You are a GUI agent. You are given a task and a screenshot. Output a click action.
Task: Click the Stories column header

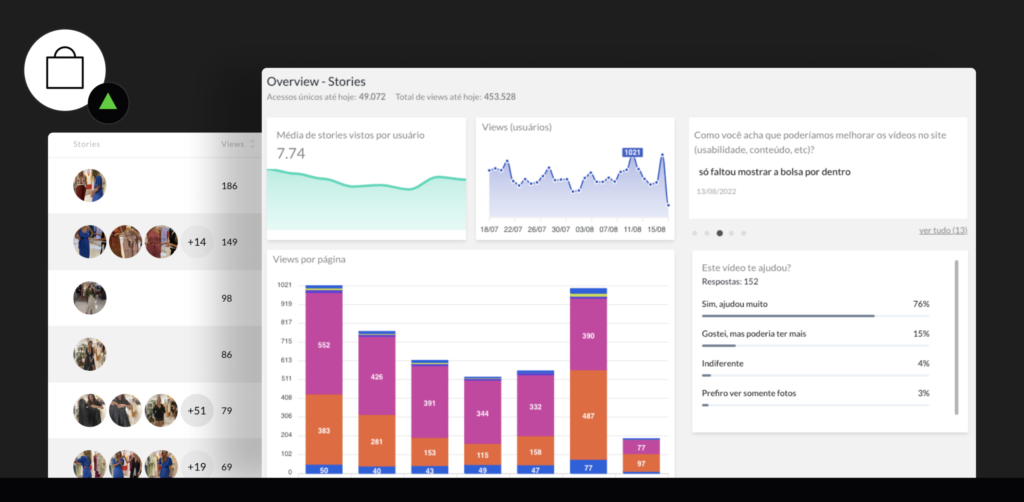click(86, 144)
